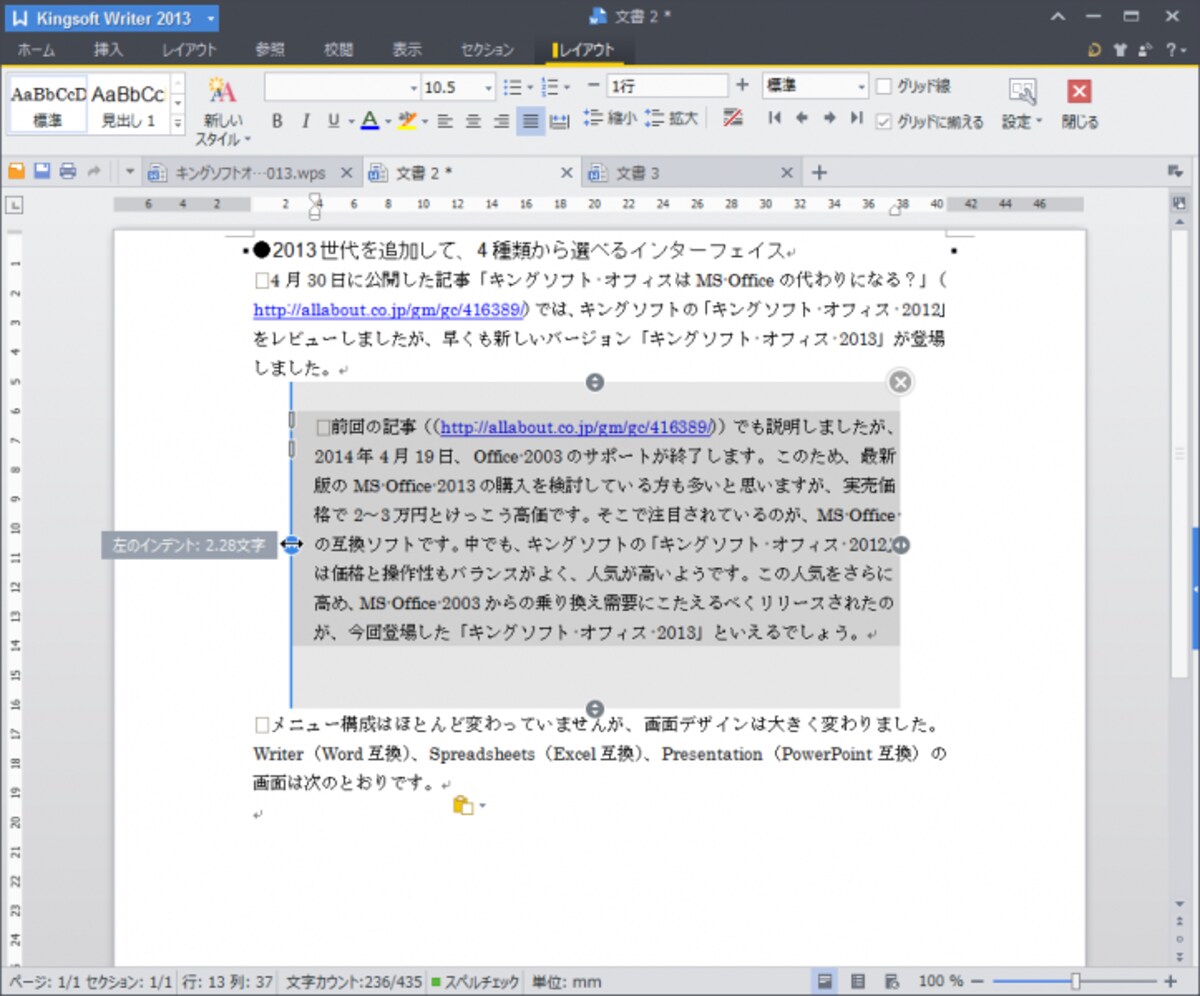The image size is (1200, 996).
Task: Save the document via floppy icon
Action: pyautogui.click(x=42, y=172)
